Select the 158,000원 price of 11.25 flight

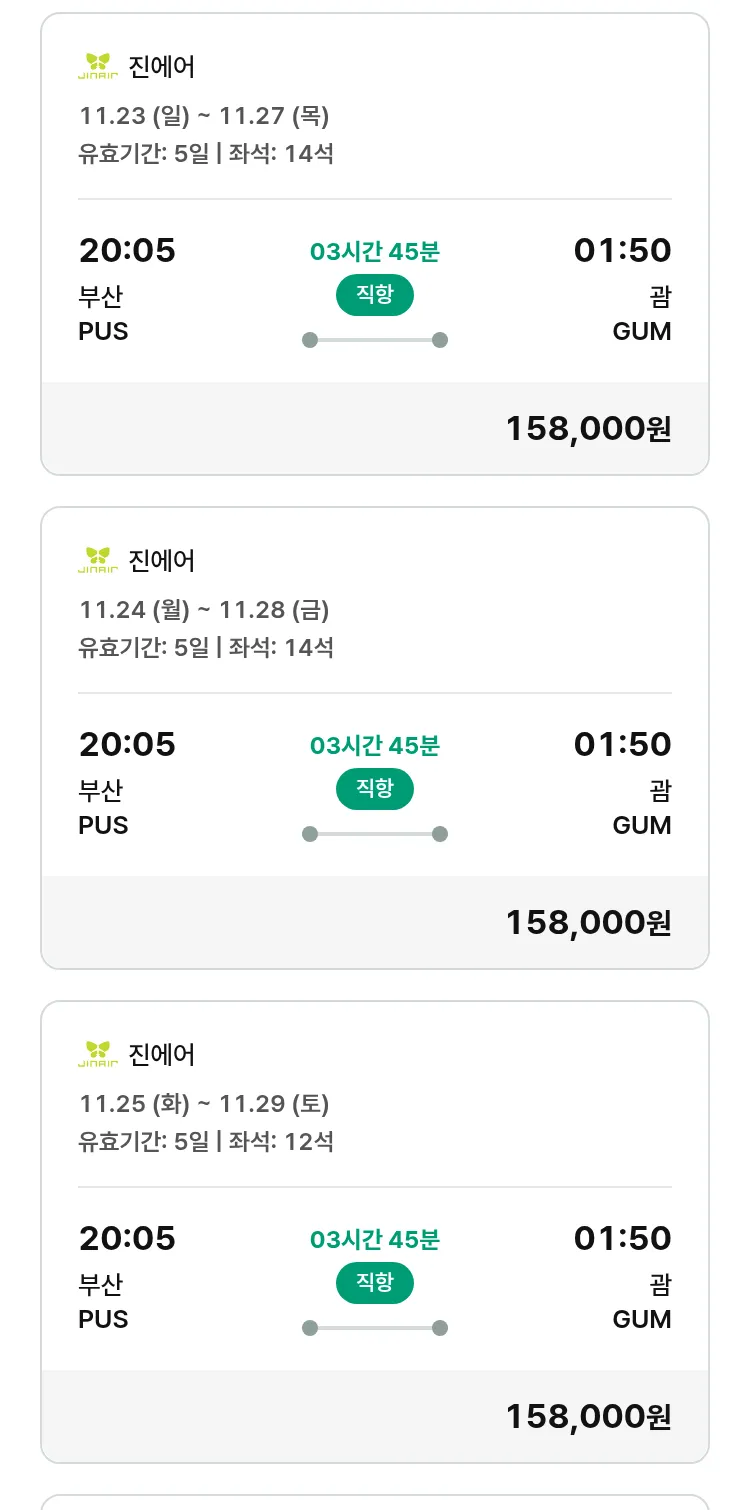click(x=588, y=1417)
